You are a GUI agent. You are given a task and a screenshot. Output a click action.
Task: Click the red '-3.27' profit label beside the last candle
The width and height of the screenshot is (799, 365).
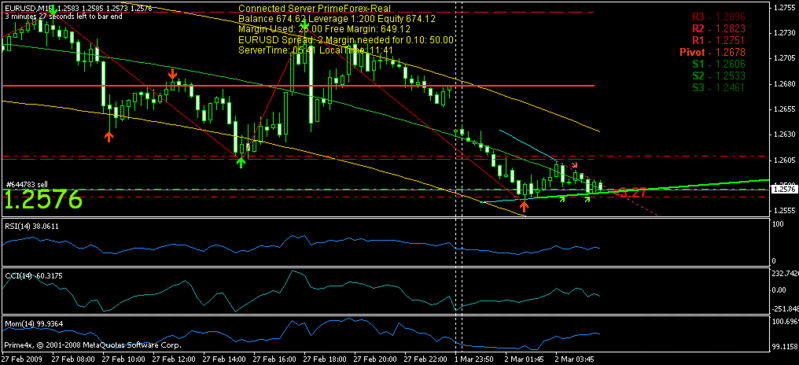(x=630, y=193)
